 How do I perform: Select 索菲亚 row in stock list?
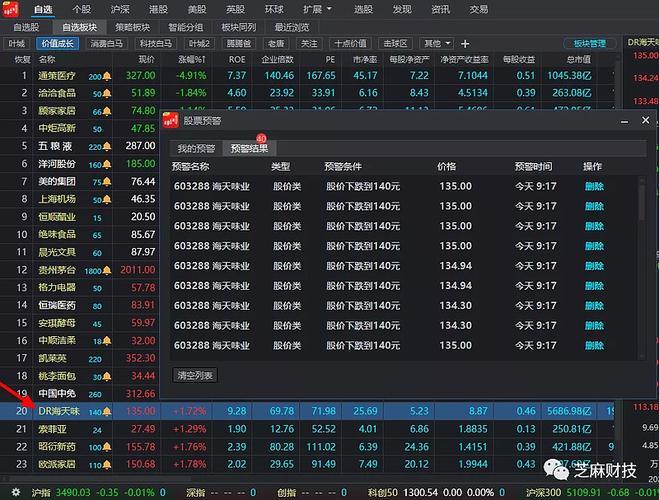[x=307, y=429]
